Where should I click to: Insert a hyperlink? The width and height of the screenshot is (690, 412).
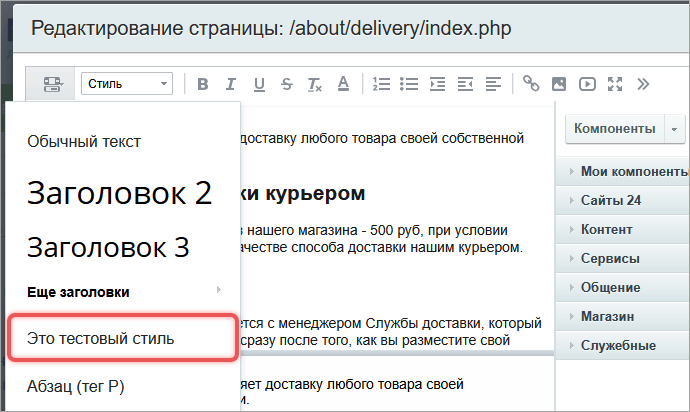pos(531,84)
